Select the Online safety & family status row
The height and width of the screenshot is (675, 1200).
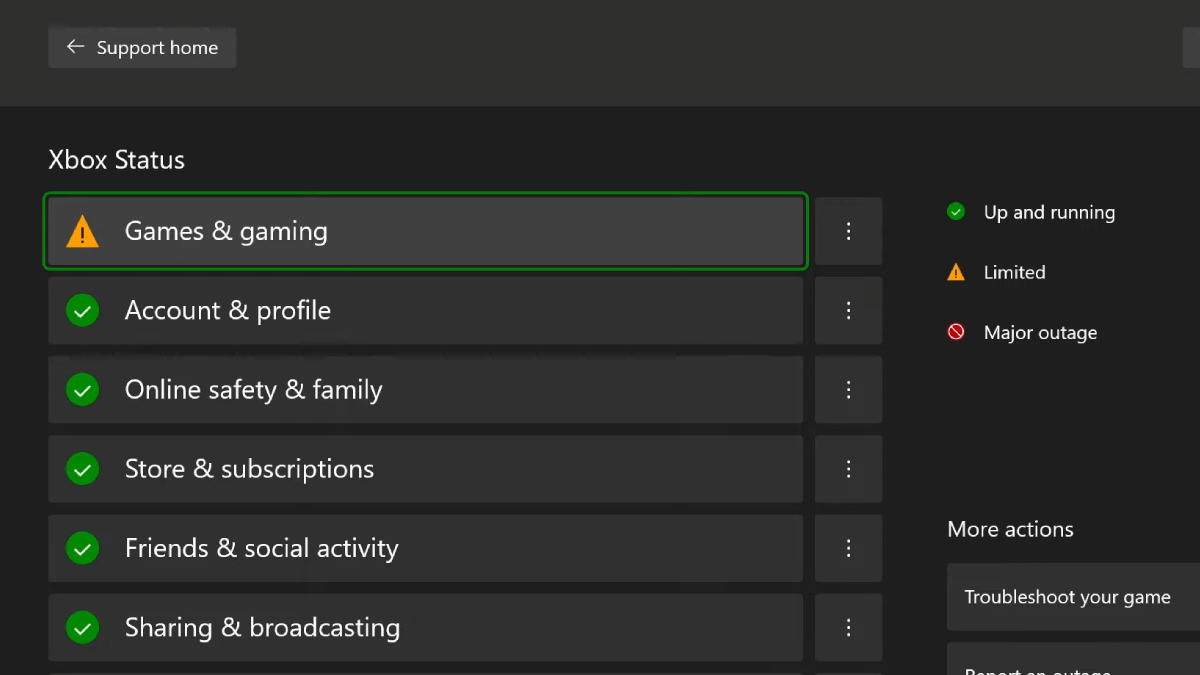(425, 389)
